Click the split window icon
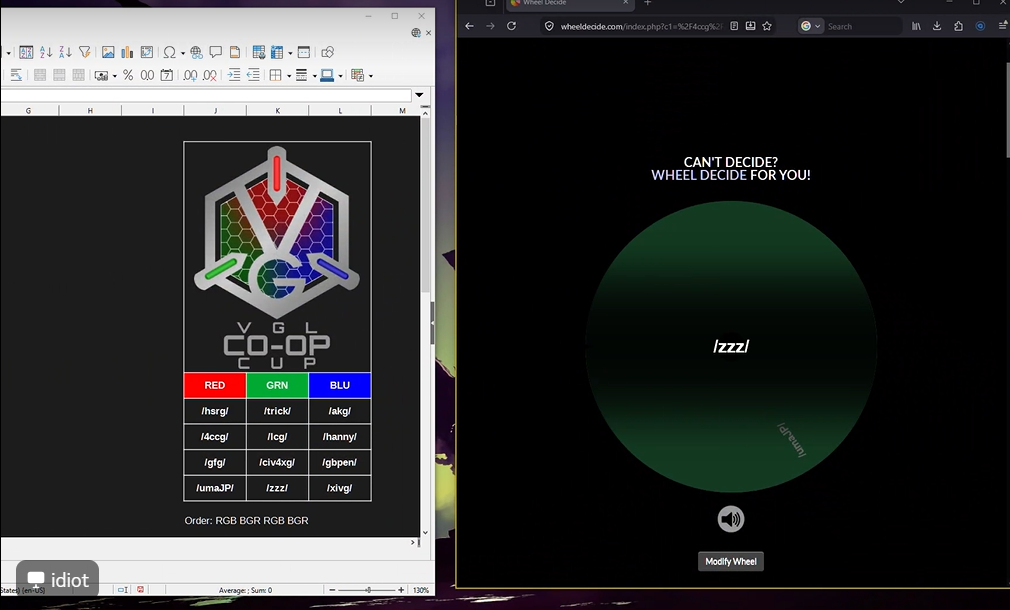This screenshot has height=610, width=1010. click(304, 52)
